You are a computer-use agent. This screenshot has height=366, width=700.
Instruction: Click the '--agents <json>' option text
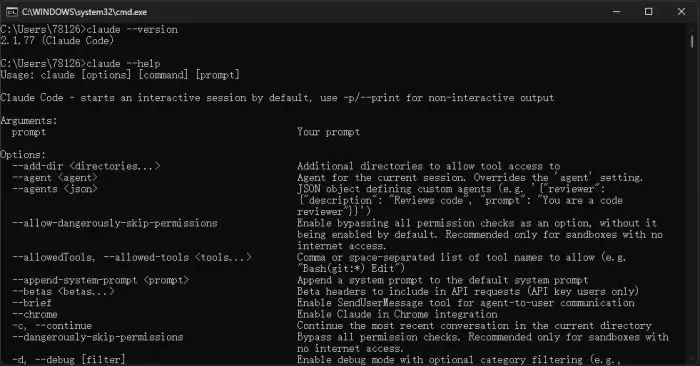click(54, 189)
